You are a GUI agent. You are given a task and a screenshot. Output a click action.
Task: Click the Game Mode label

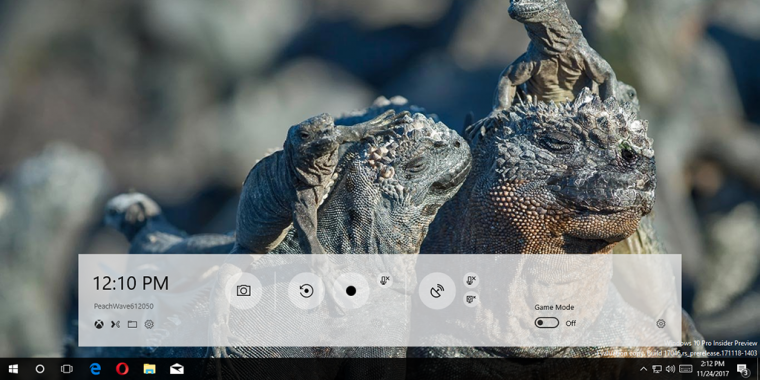coord(554,307)
